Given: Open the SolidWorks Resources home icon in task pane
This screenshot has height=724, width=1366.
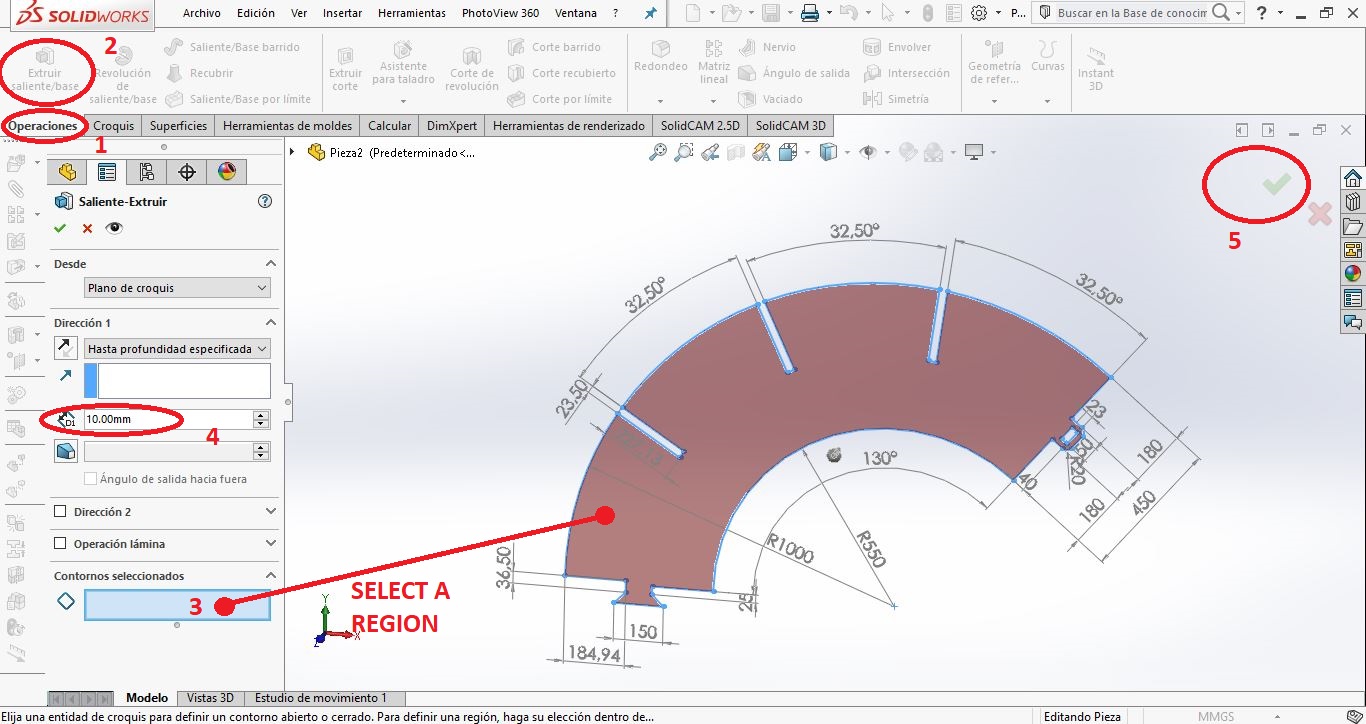Looking at the screenshot, I should point(1353,178).
